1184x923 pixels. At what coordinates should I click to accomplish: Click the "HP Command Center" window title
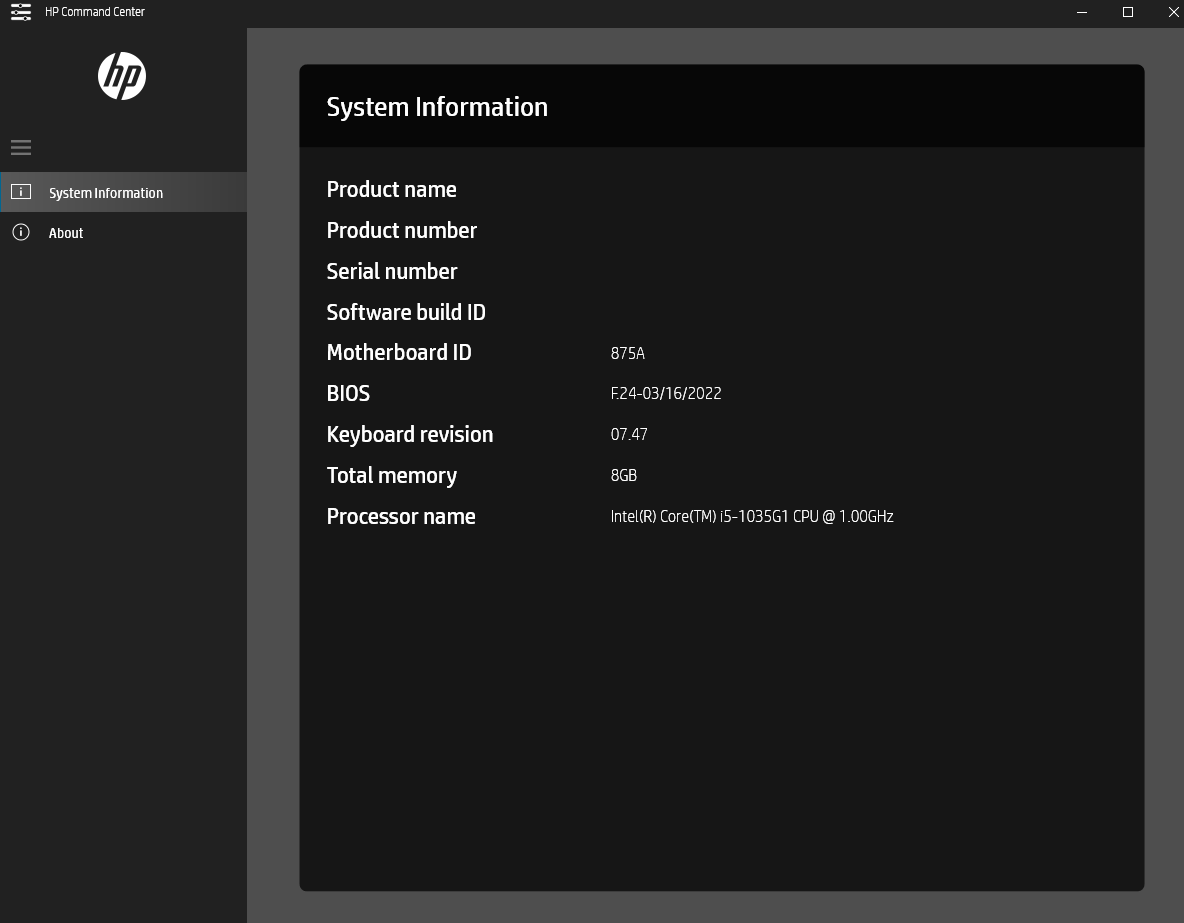click(94, 12)
